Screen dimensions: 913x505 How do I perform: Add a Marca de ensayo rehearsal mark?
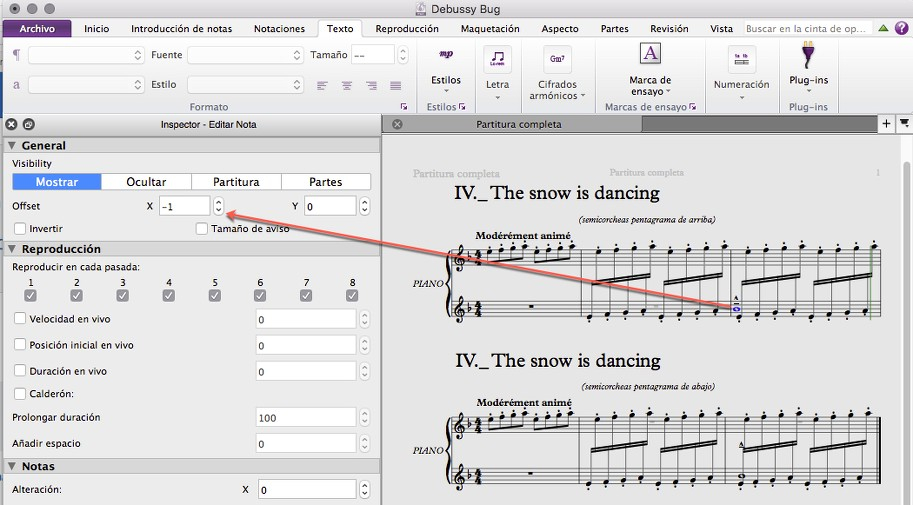tap(650, 55)
